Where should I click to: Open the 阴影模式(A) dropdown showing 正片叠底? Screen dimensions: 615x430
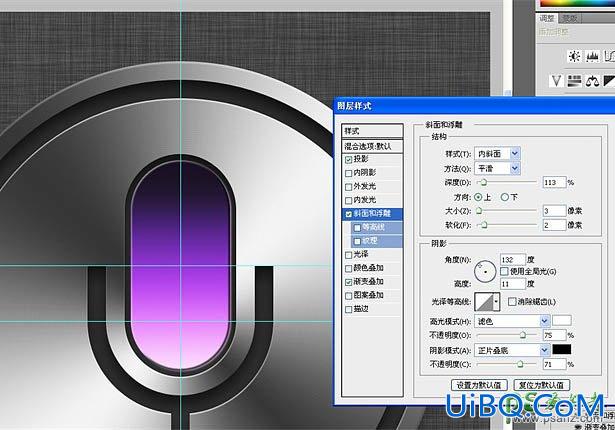(x=512, y=350)
